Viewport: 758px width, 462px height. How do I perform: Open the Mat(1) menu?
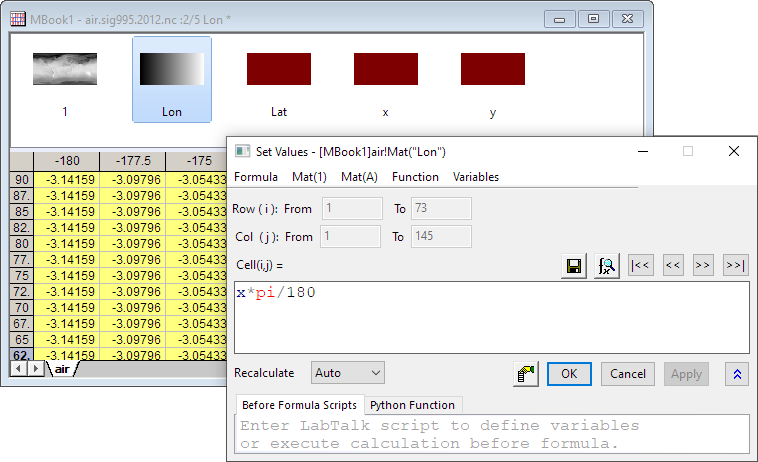(x=309, y=177)
